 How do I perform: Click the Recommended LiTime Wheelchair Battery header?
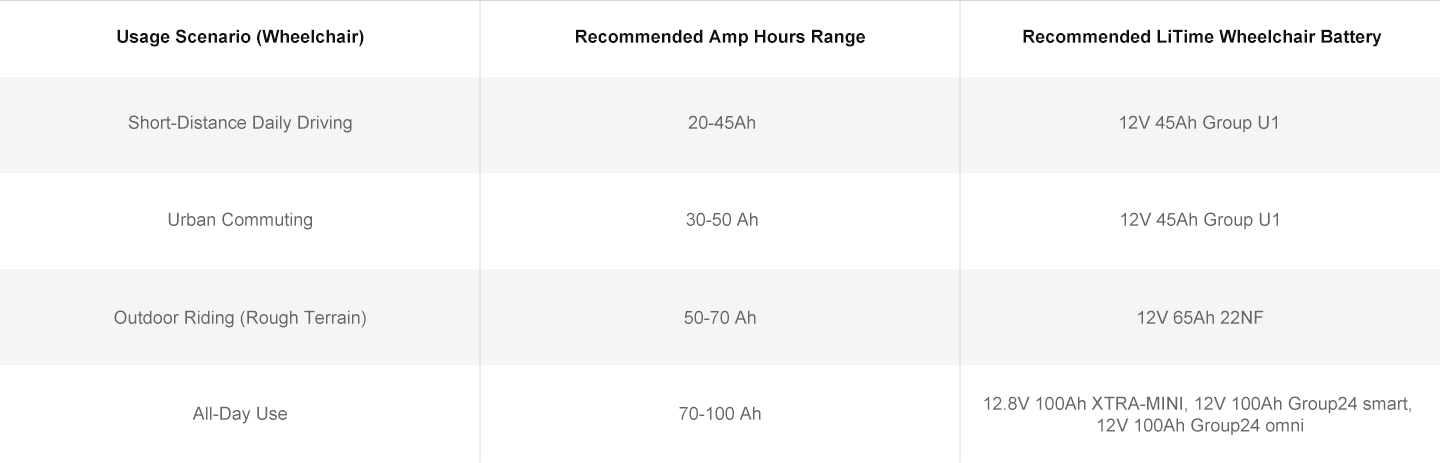point(1200,37)
